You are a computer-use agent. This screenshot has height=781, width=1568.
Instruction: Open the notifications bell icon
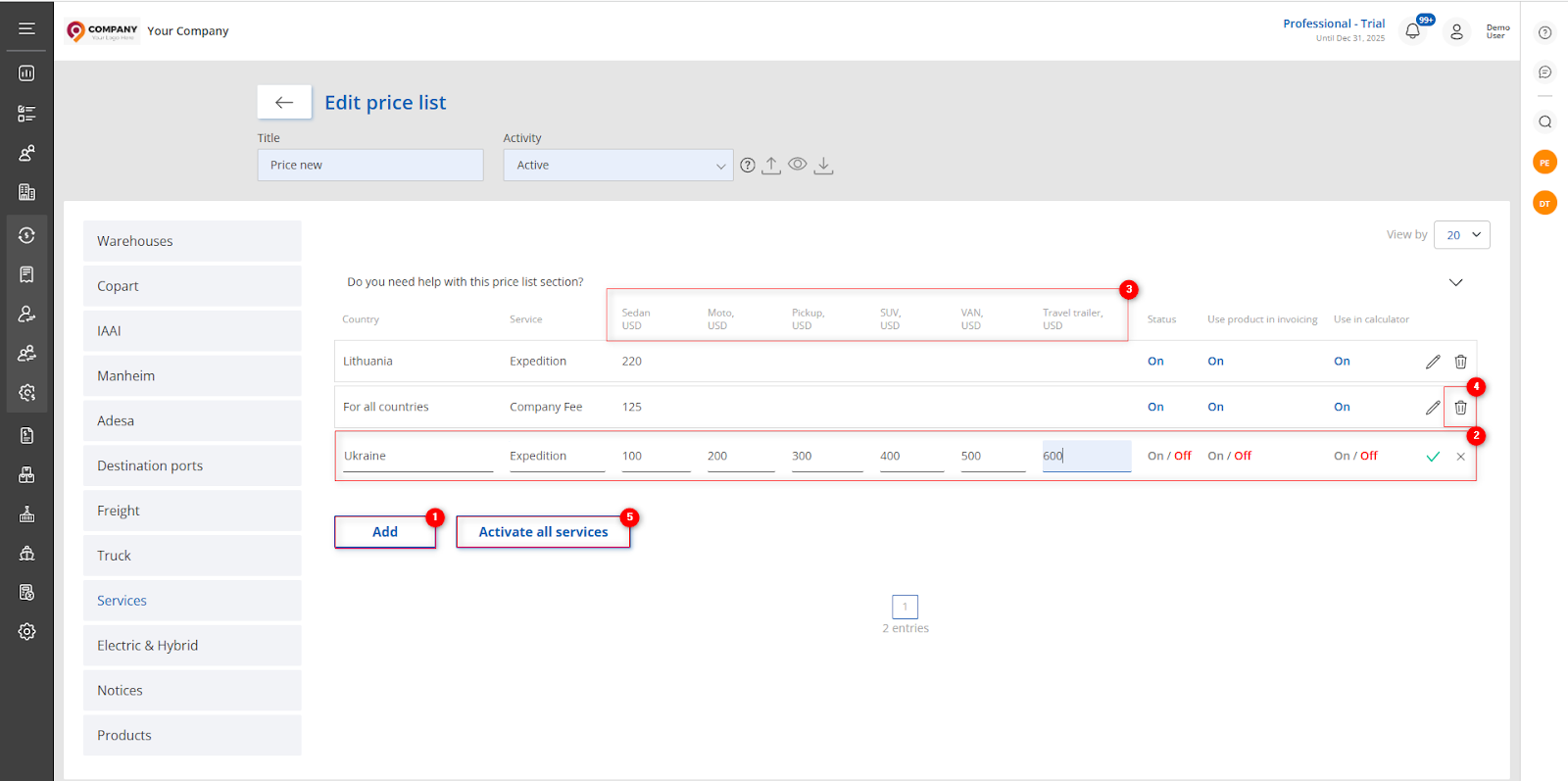1413,30
